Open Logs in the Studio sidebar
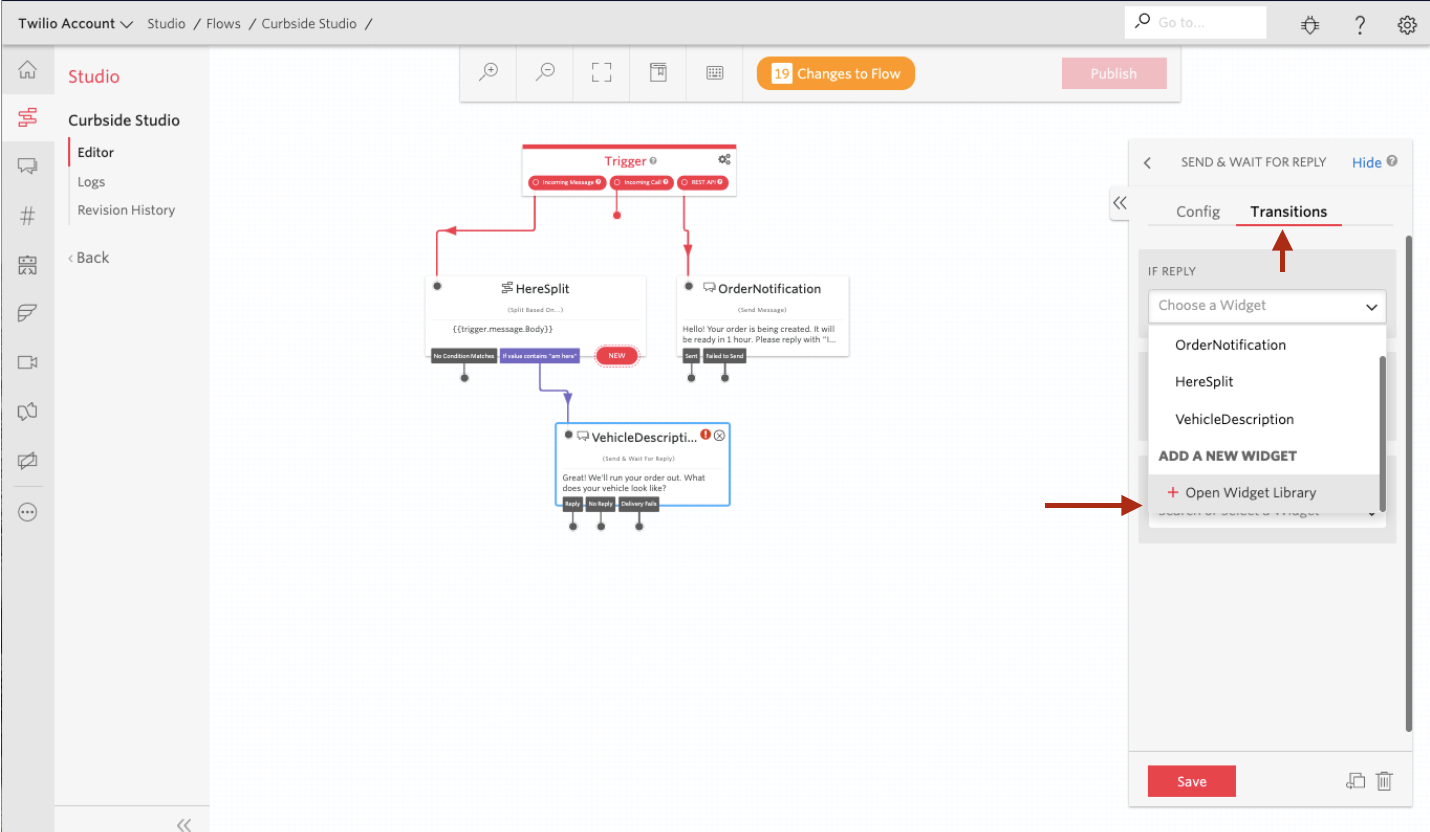 pos(91,182)
